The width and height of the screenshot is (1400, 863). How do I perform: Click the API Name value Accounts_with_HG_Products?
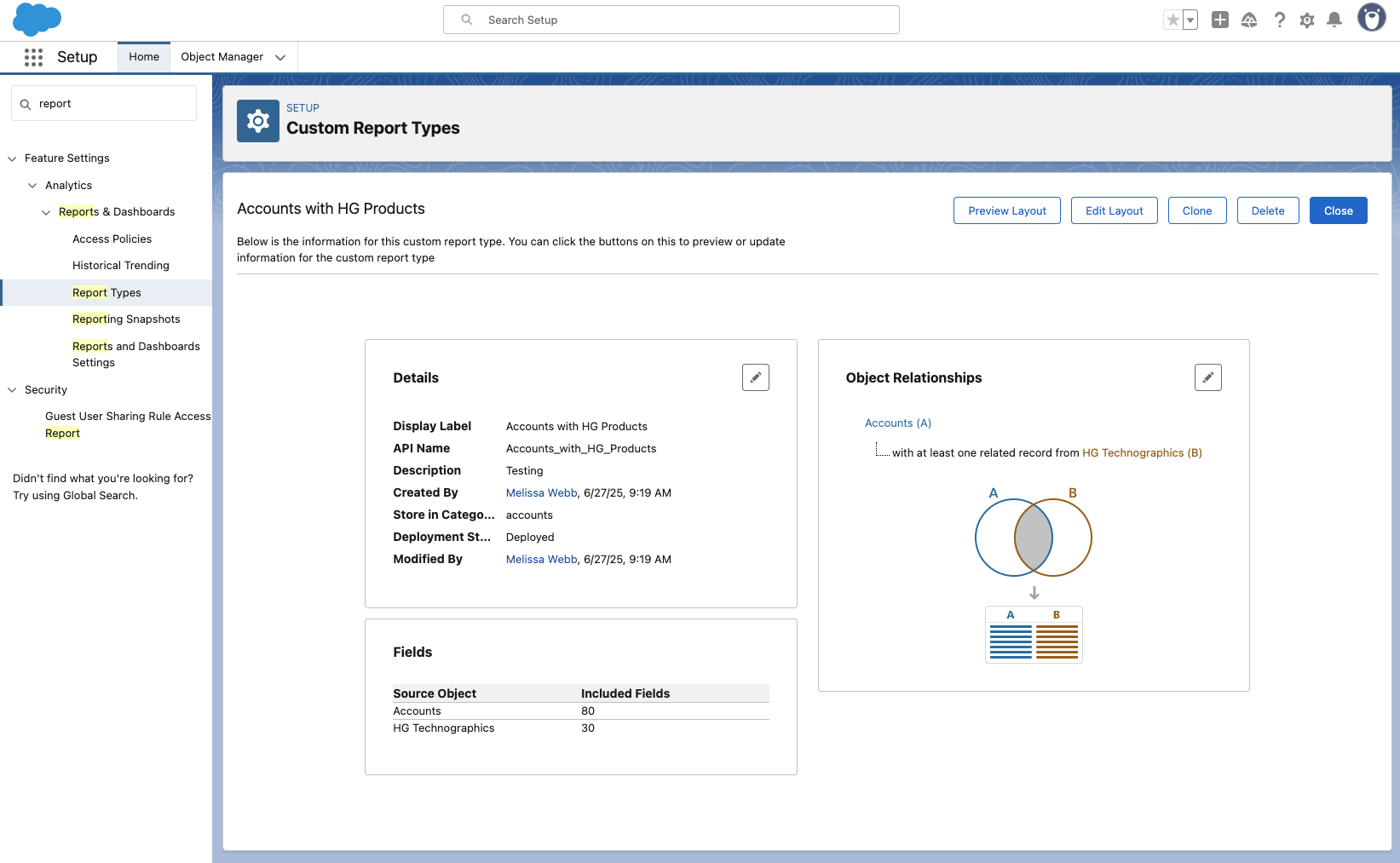(x=581, y=449)
